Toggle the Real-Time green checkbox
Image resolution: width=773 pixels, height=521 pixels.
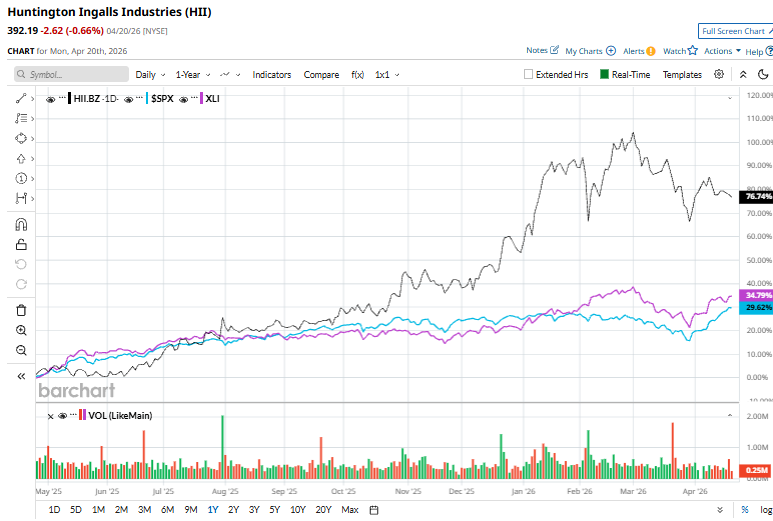[x=604, y=74]
